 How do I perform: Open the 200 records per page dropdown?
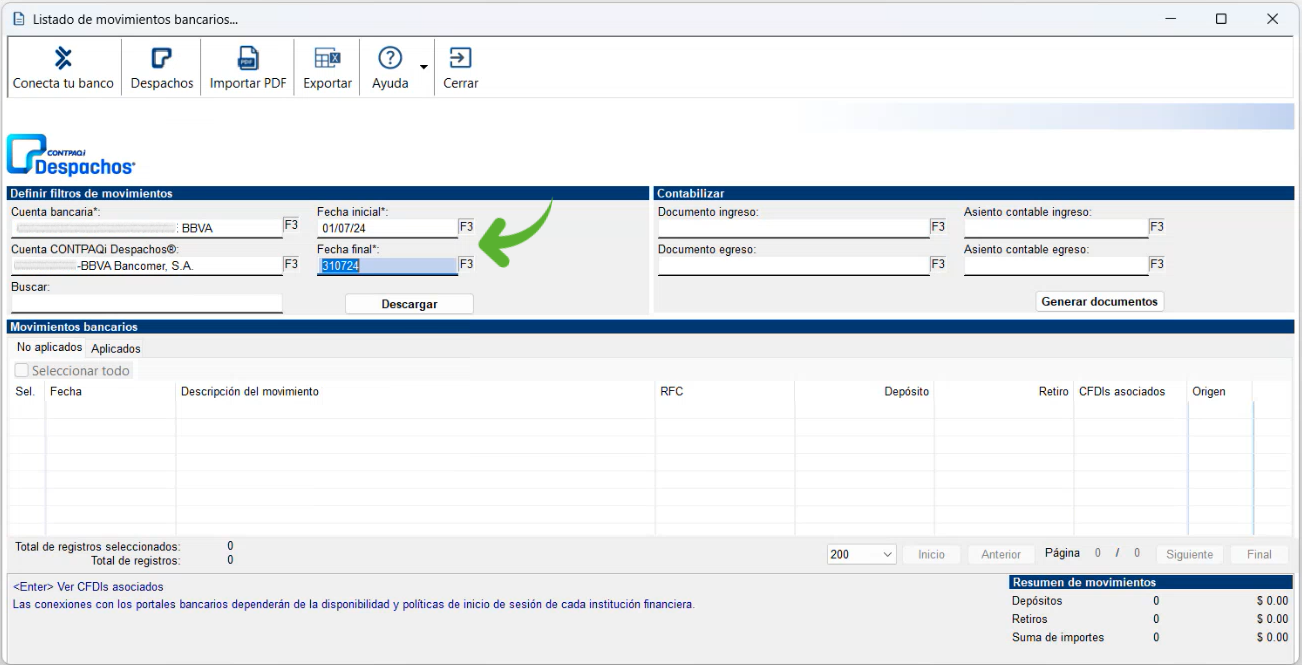(x=861, y=554)
